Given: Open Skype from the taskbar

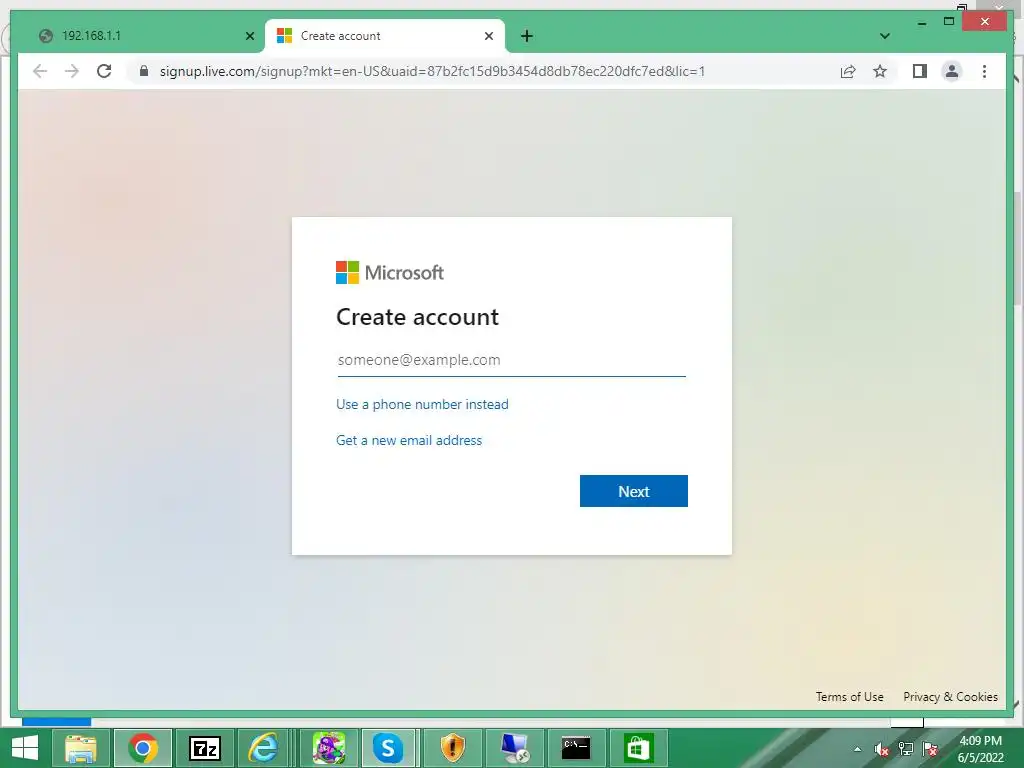Looking at the screenshot, I should point(388,748).
